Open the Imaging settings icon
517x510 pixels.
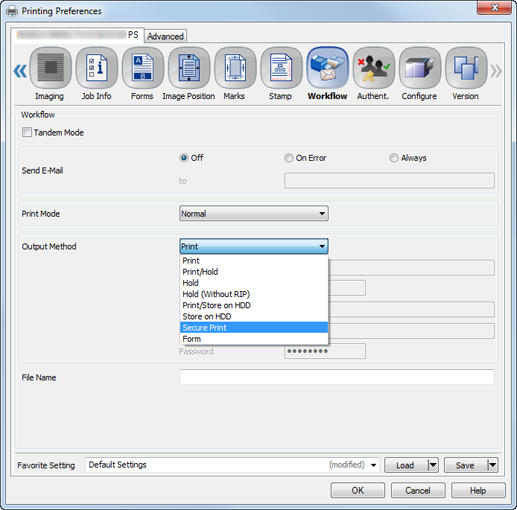click(50, 68)
